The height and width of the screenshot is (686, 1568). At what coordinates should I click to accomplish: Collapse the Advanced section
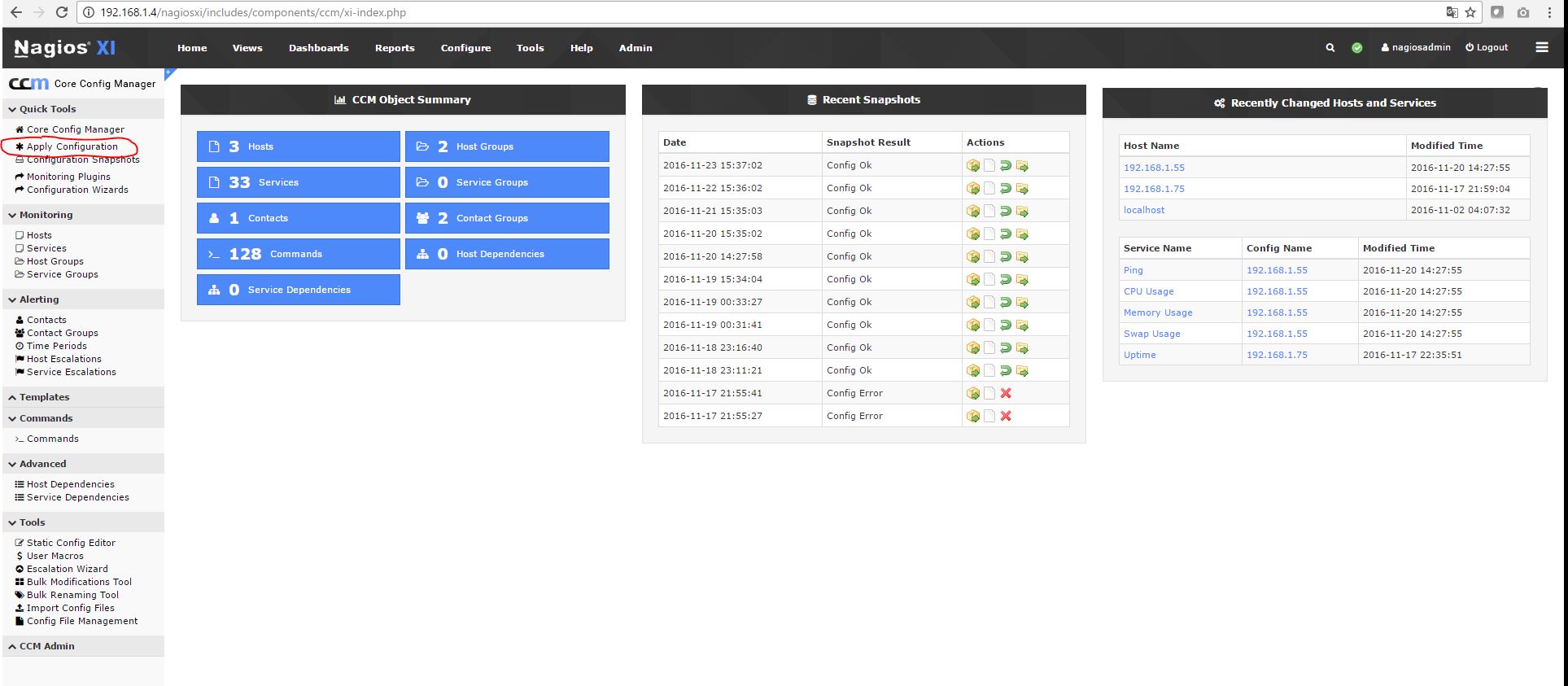(x=83, y=464)
